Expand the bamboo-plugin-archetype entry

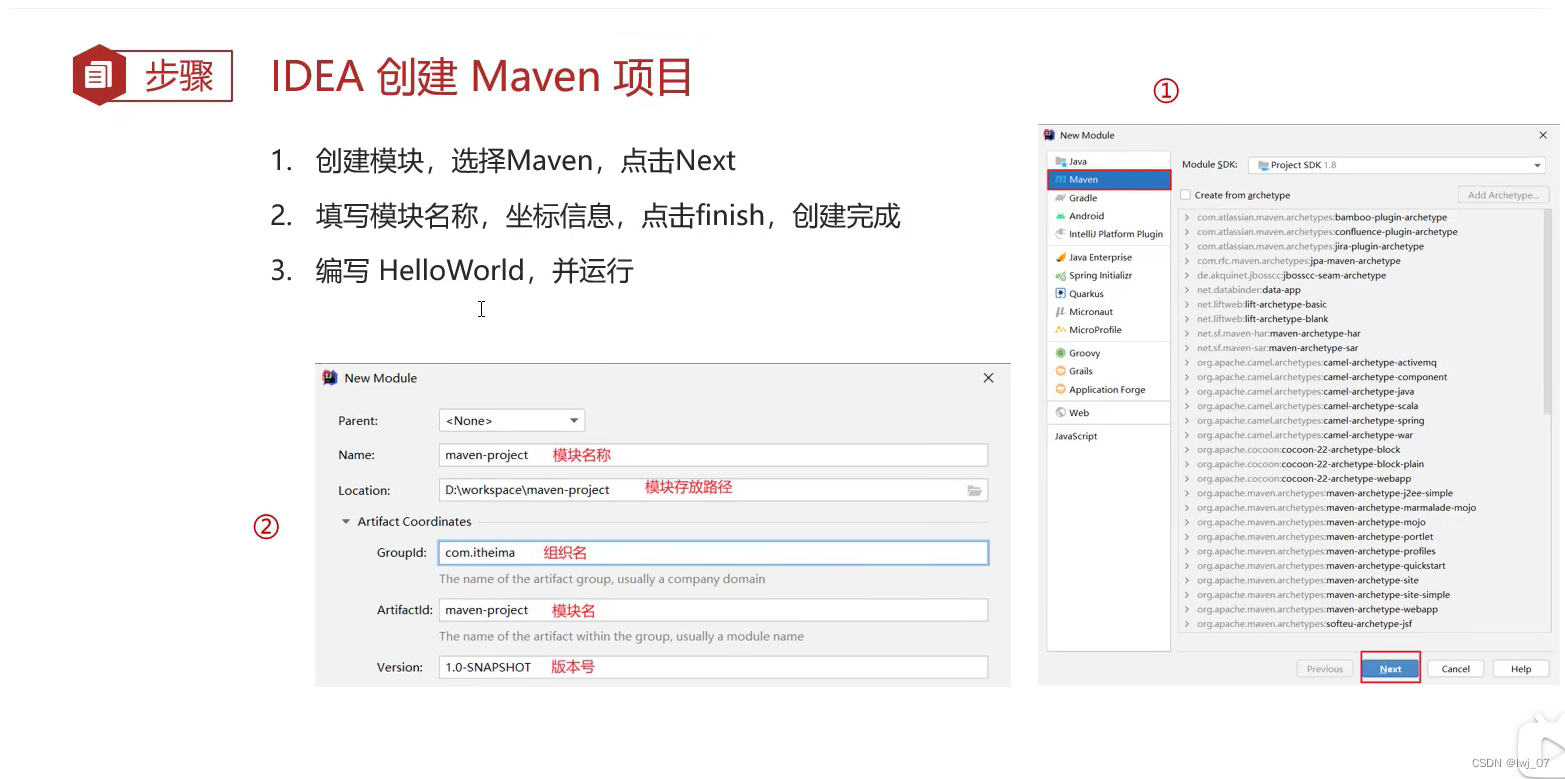(1186, 217)
